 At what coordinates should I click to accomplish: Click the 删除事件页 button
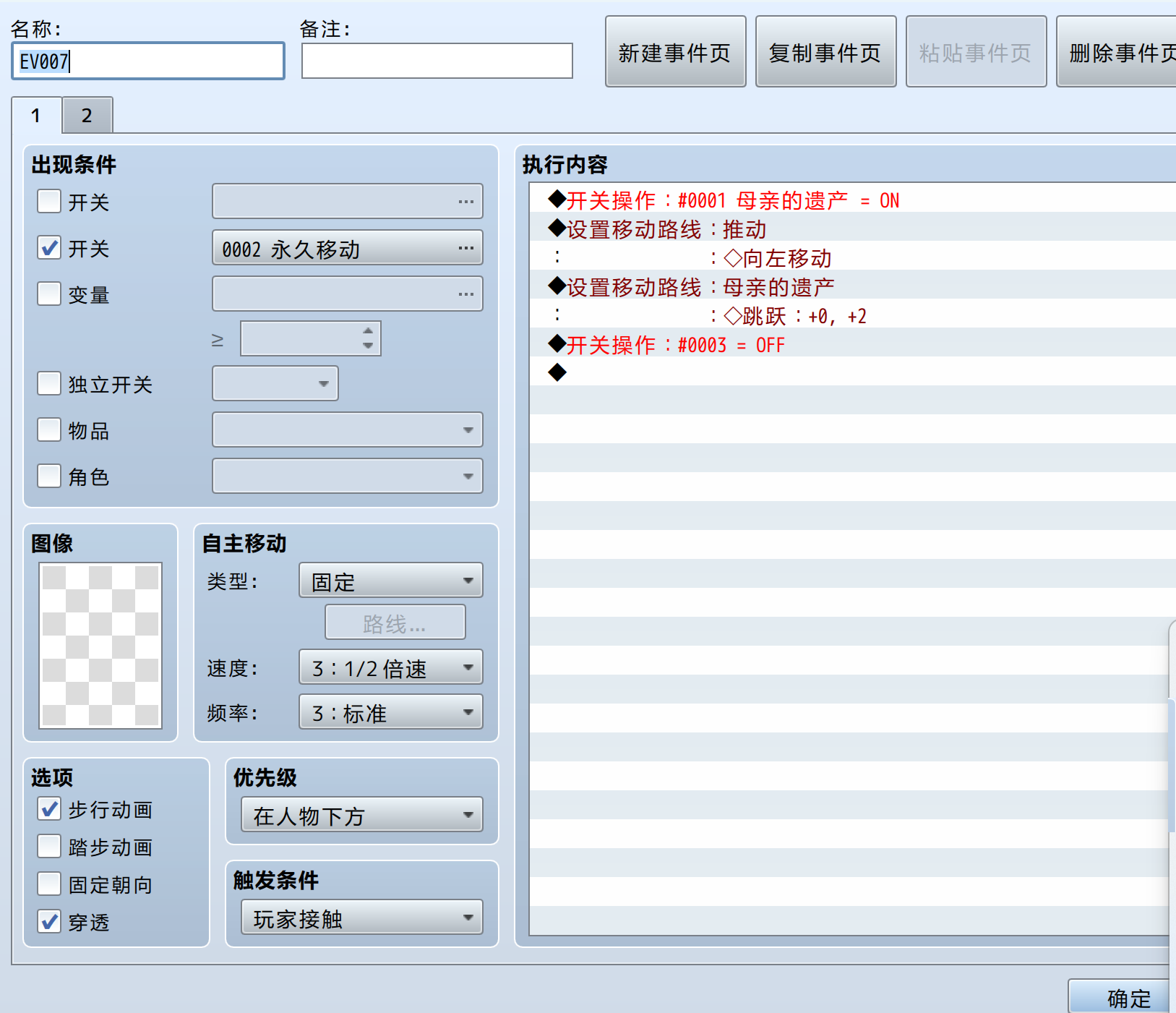[1117, 52]
